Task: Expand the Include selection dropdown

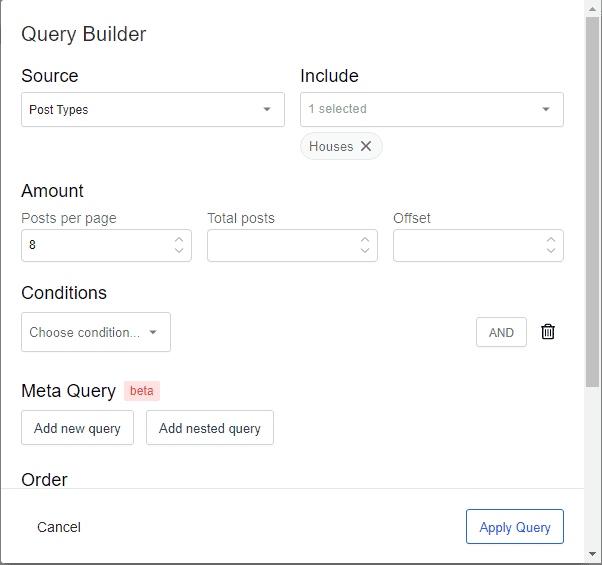Action: click(x=431, y=110)
